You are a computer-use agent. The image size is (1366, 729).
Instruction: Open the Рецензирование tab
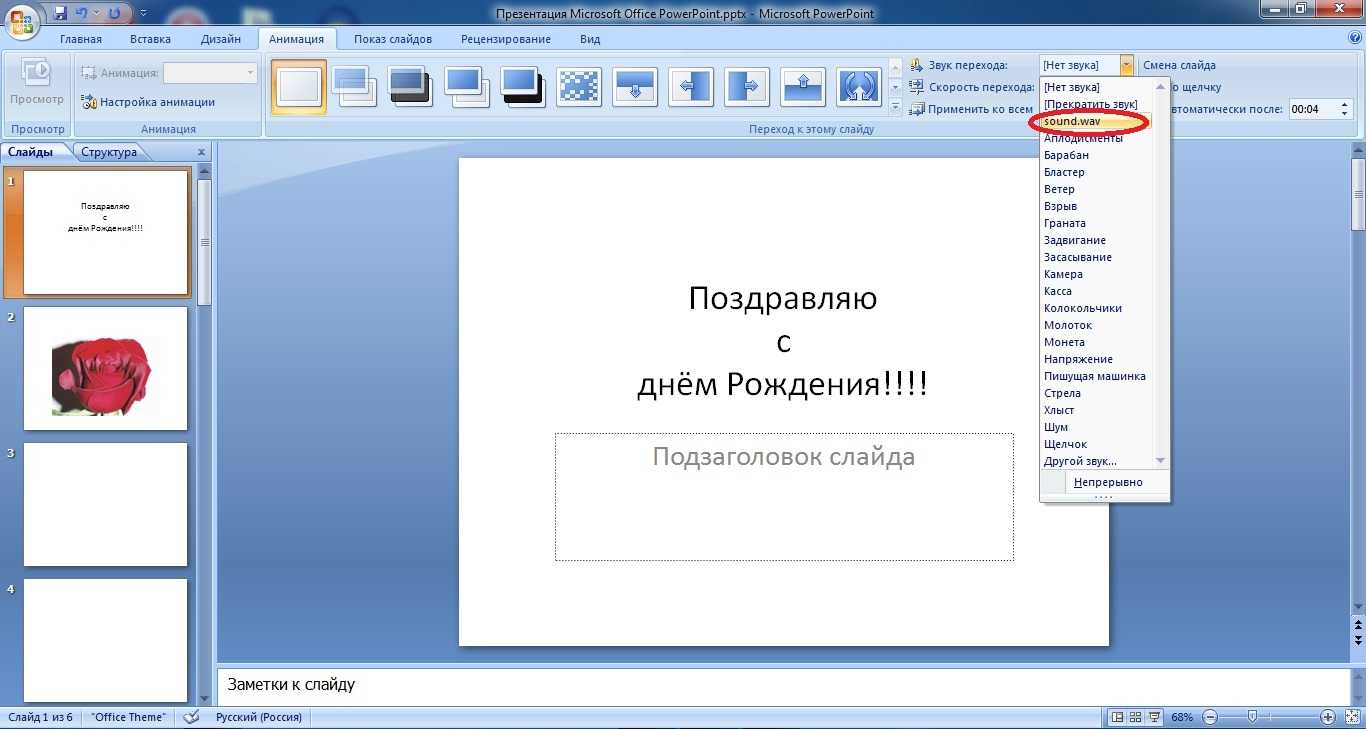(x=506, y=39)
